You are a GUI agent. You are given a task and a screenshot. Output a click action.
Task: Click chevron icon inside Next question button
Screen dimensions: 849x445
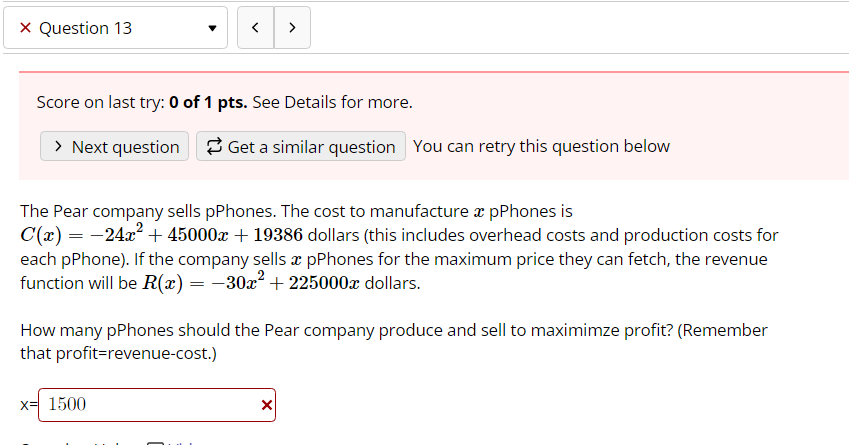tap(58, 147)
